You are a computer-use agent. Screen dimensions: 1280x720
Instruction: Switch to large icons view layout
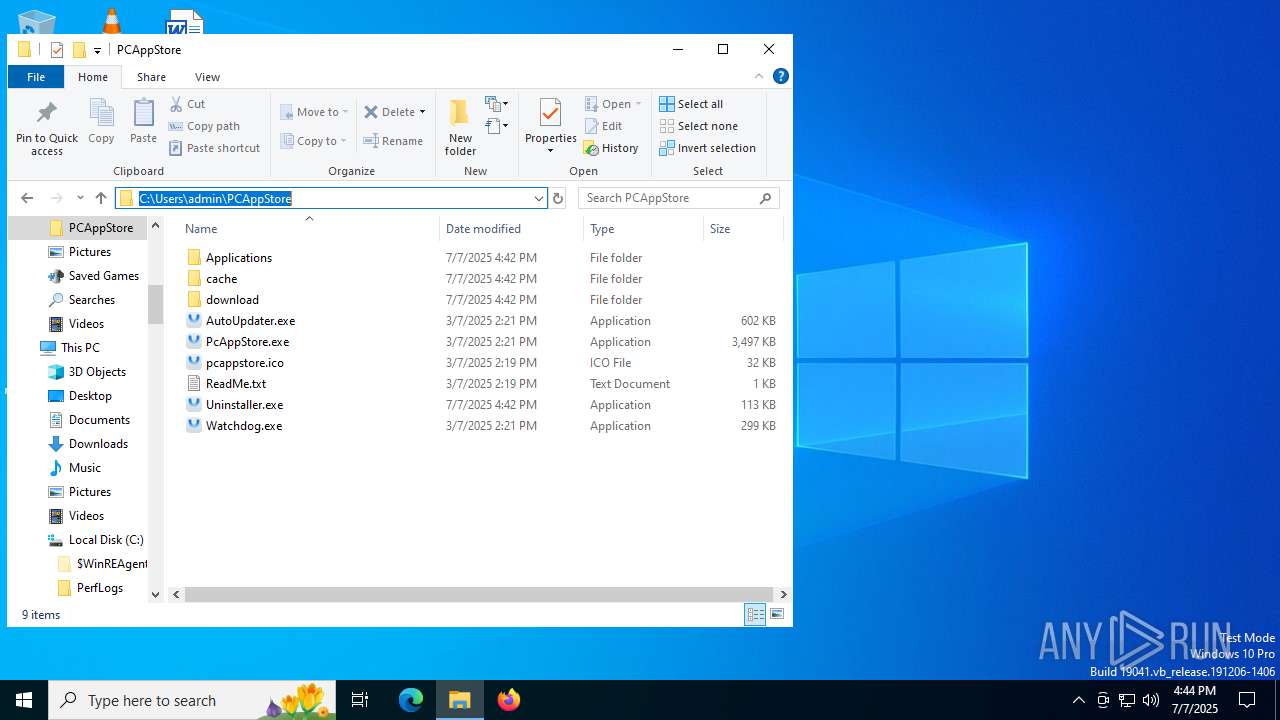pyautogui.click(x=777, y=614)
